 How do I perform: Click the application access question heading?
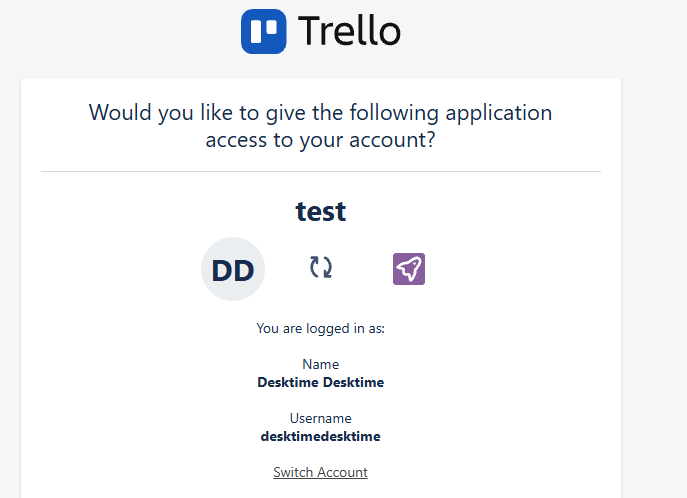[320, 125]
